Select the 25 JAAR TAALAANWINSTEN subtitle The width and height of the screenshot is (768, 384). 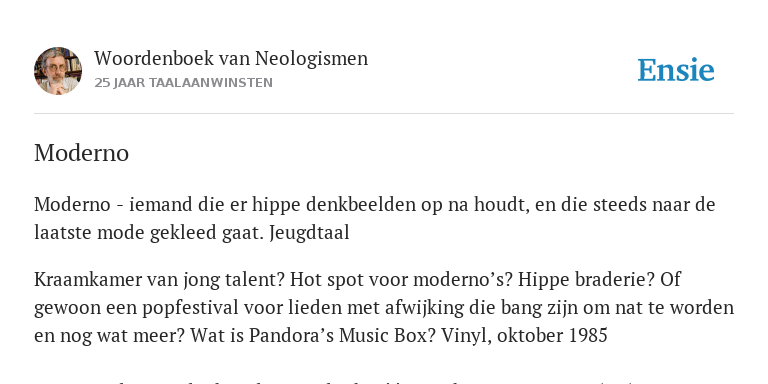click(x=183, y=83)
